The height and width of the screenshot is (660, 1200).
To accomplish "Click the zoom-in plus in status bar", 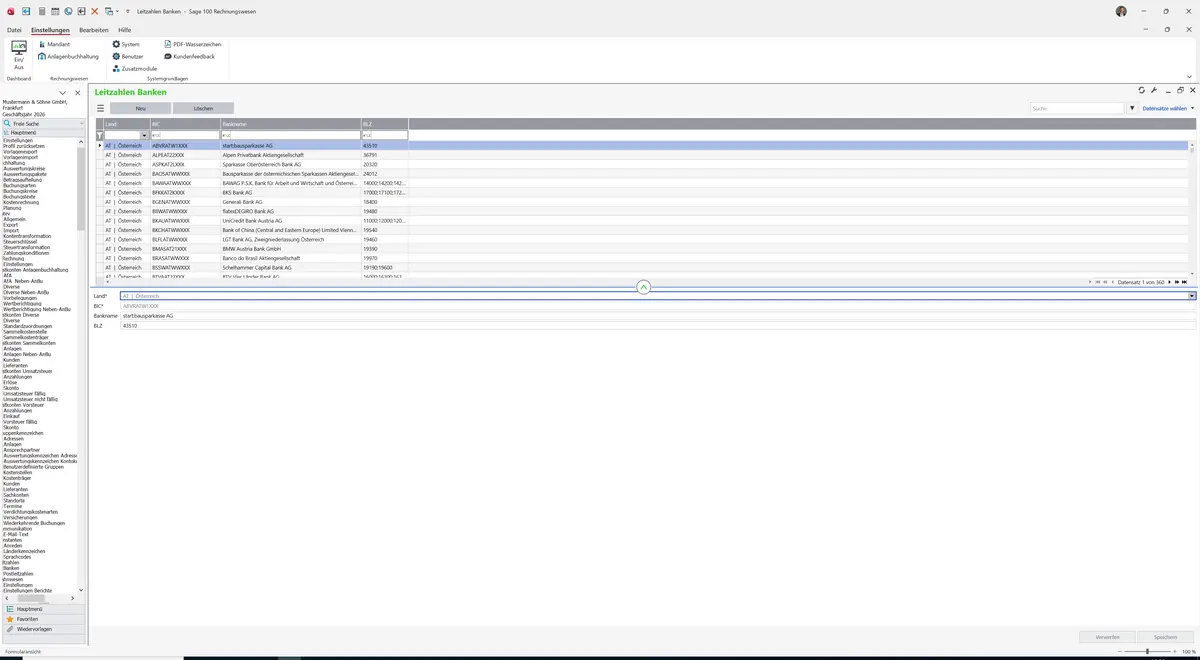I will point(1176,651).
